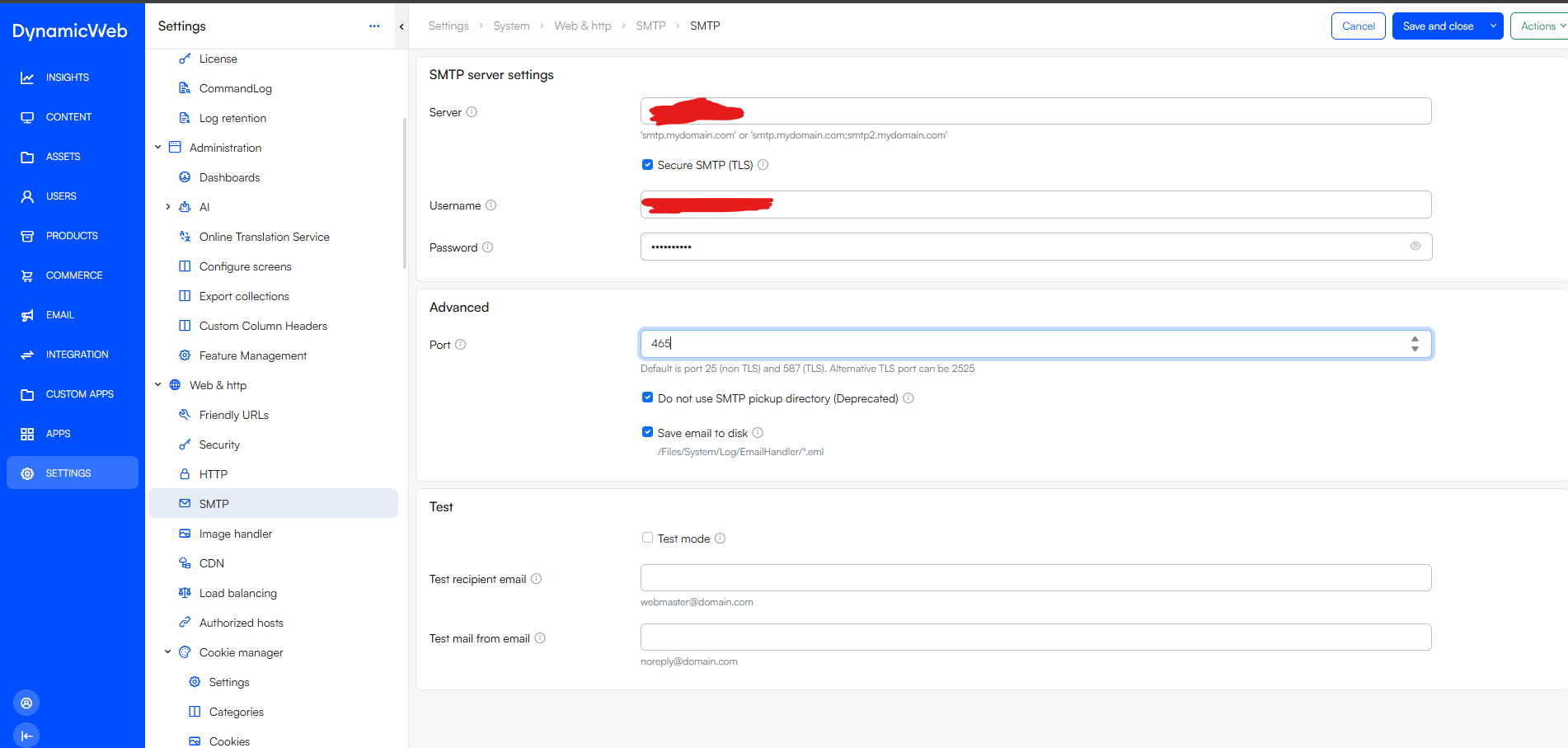Expand the AI tree node
Image resolution: width=1568 pixels, height=748 pixels.
tap(168, 207)
